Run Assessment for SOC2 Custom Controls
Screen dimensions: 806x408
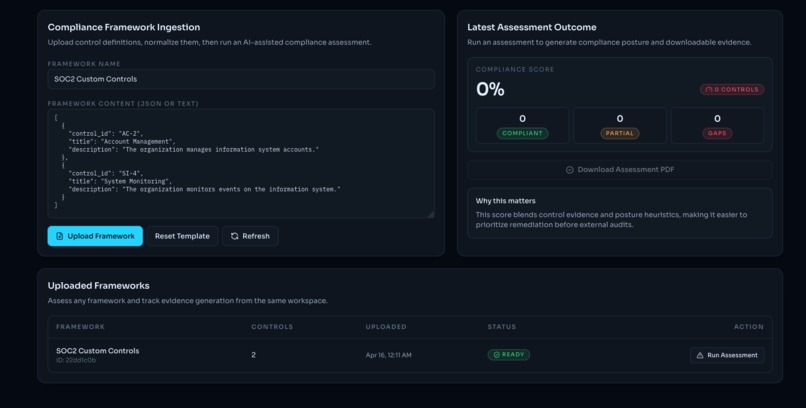pos(727,355)
